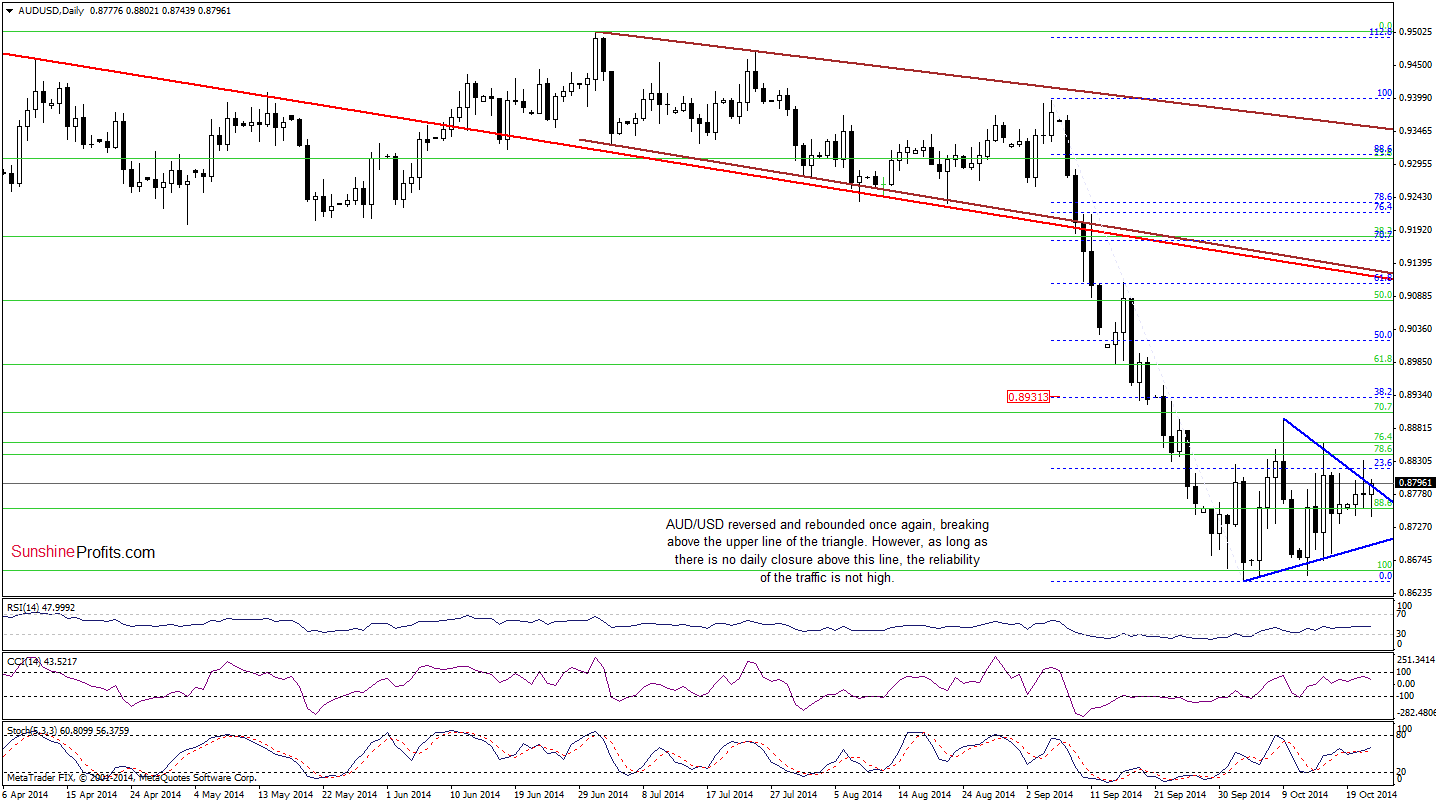Viewport: 1436px width, 803px height.
Task: Click the 30 level on RSI scale
Action: [x=1402, y=634]
